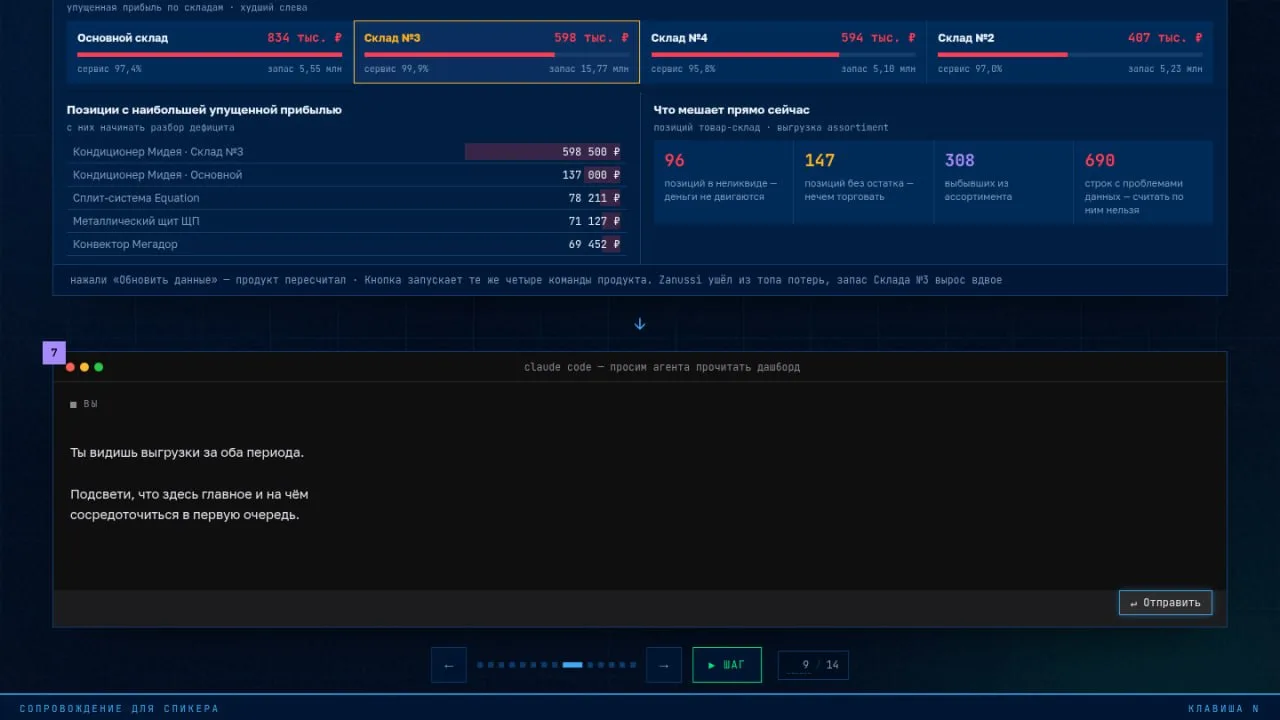Click the total slides count 14
The image size is (1280, 720).
[832, 665]
